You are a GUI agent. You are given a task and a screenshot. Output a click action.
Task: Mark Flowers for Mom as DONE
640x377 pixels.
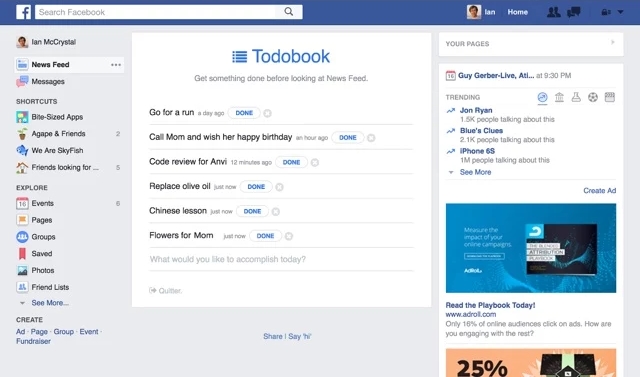[x=265, y=236]
